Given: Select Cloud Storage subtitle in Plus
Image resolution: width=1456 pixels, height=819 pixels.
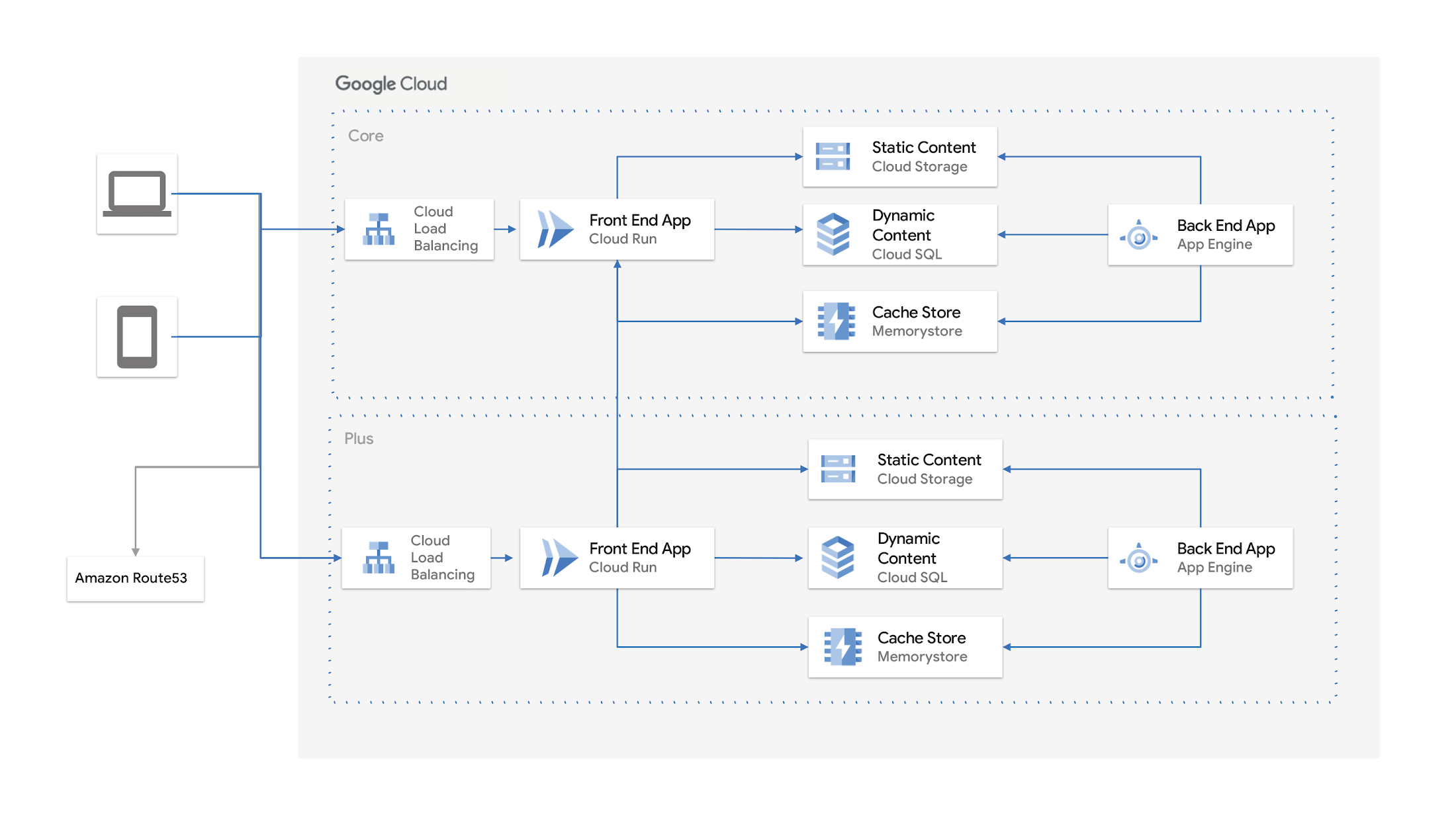Looking at the screenshot, I should tap(925, 479).
